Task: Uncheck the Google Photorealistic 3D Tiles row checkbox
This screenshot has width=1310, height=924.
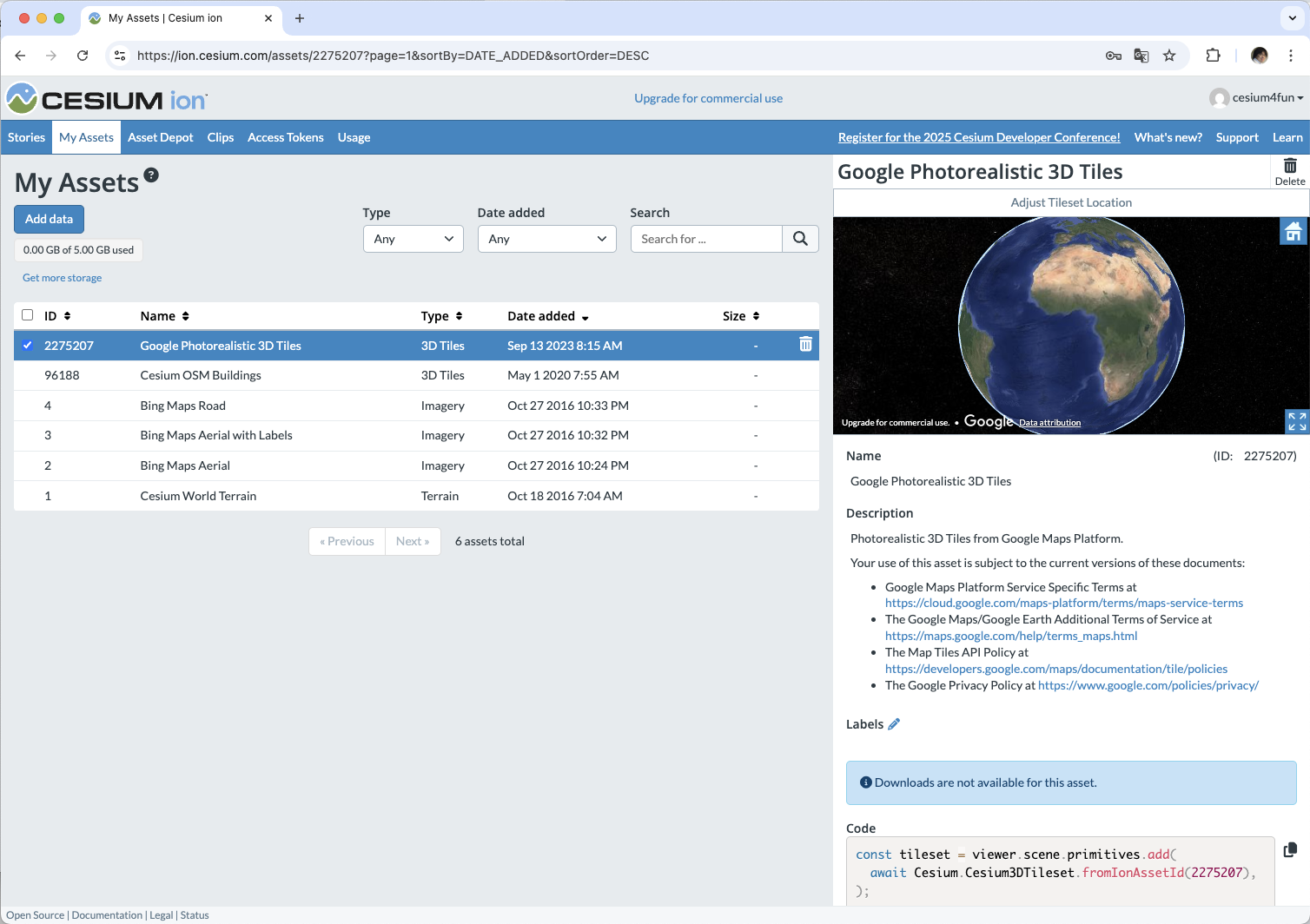Action: coord(28,345)
